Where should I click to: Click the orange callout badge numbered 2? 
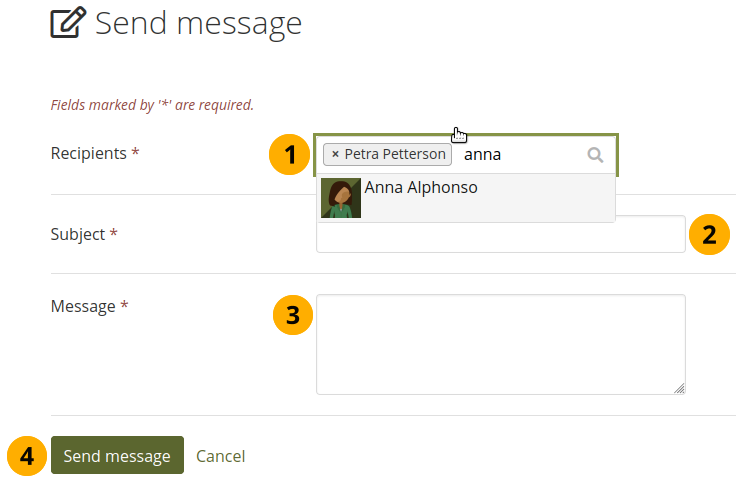pyautogui.click(x=709, y=235)
